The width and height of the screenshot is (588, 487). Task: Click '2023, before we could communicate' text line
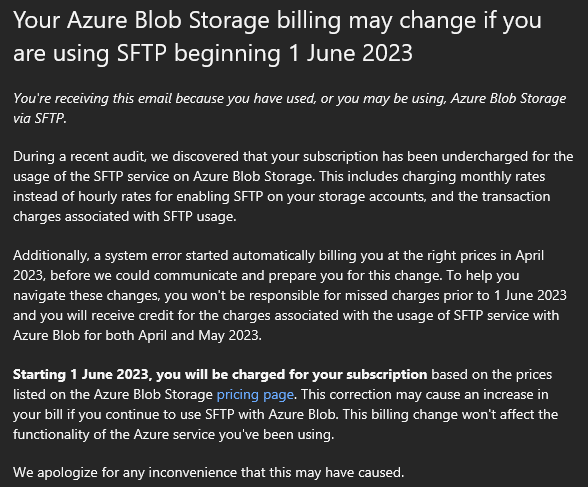tap(266, 276)
